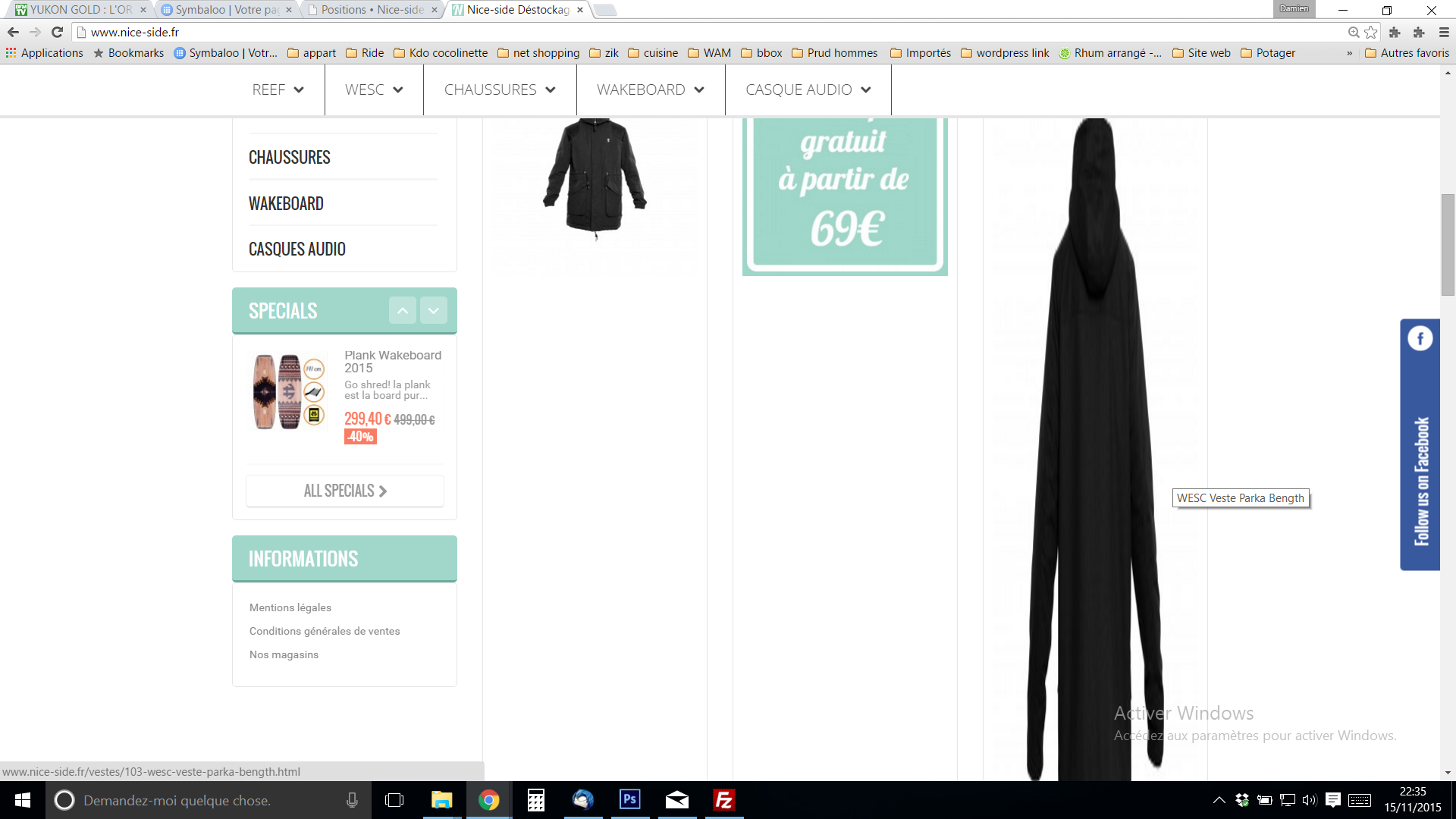Click the Follow us on Facebook tab

[1420, 444]
